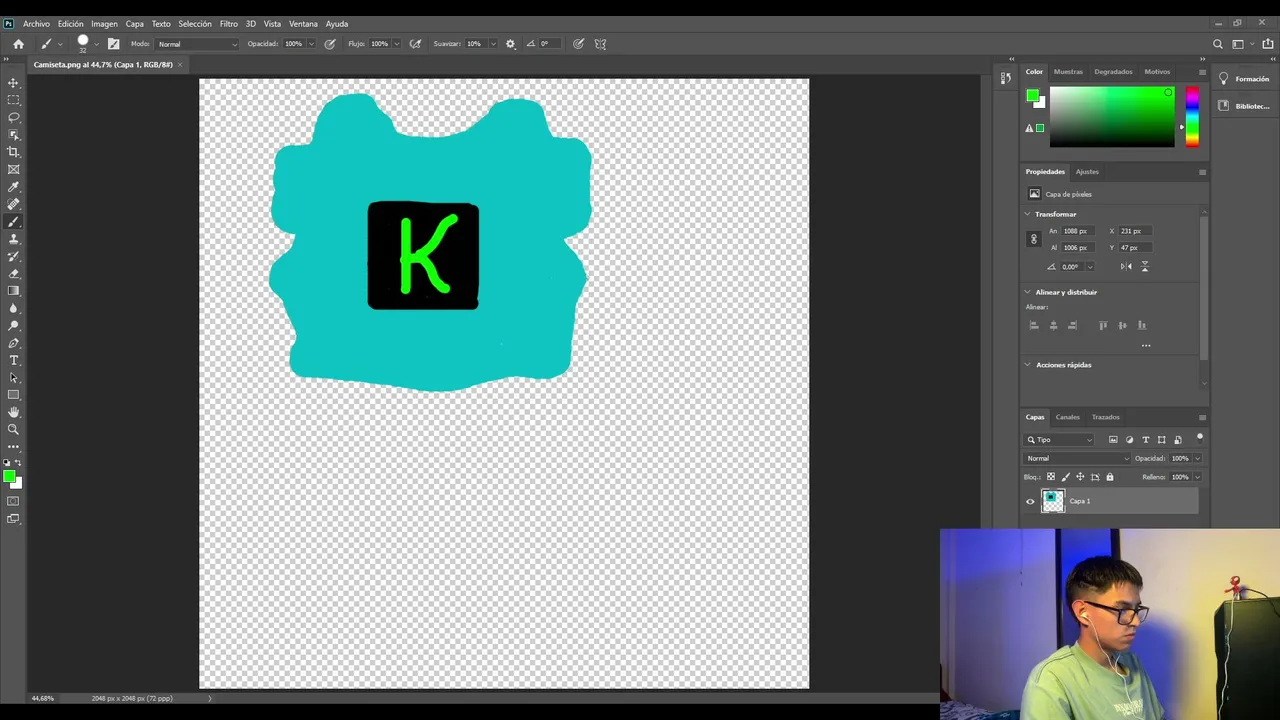Open more align options ellipsis
Viewport: 1280px width, 720px height.
1146,346
